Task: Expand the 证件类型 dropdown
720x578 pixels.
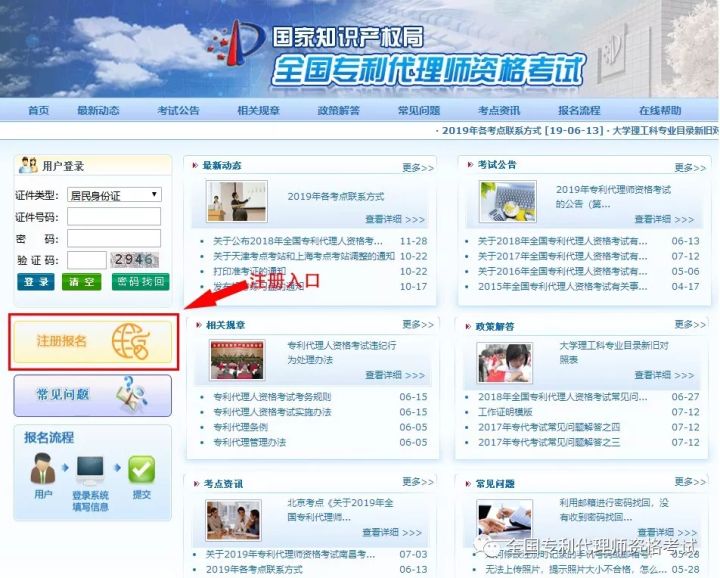Action: click(114, 195)
